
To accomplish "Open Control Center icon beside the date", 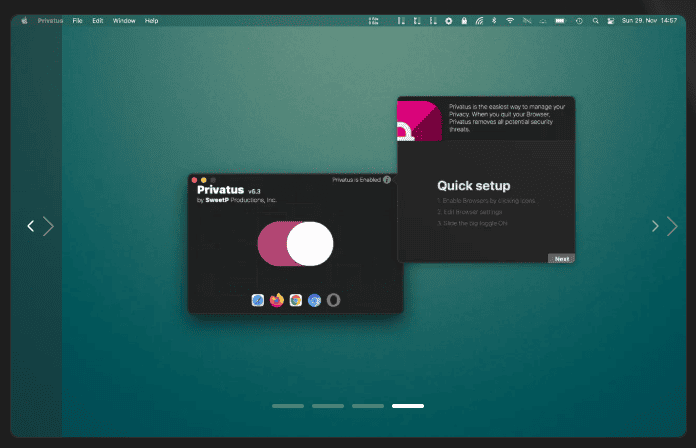I will point(611,21).
